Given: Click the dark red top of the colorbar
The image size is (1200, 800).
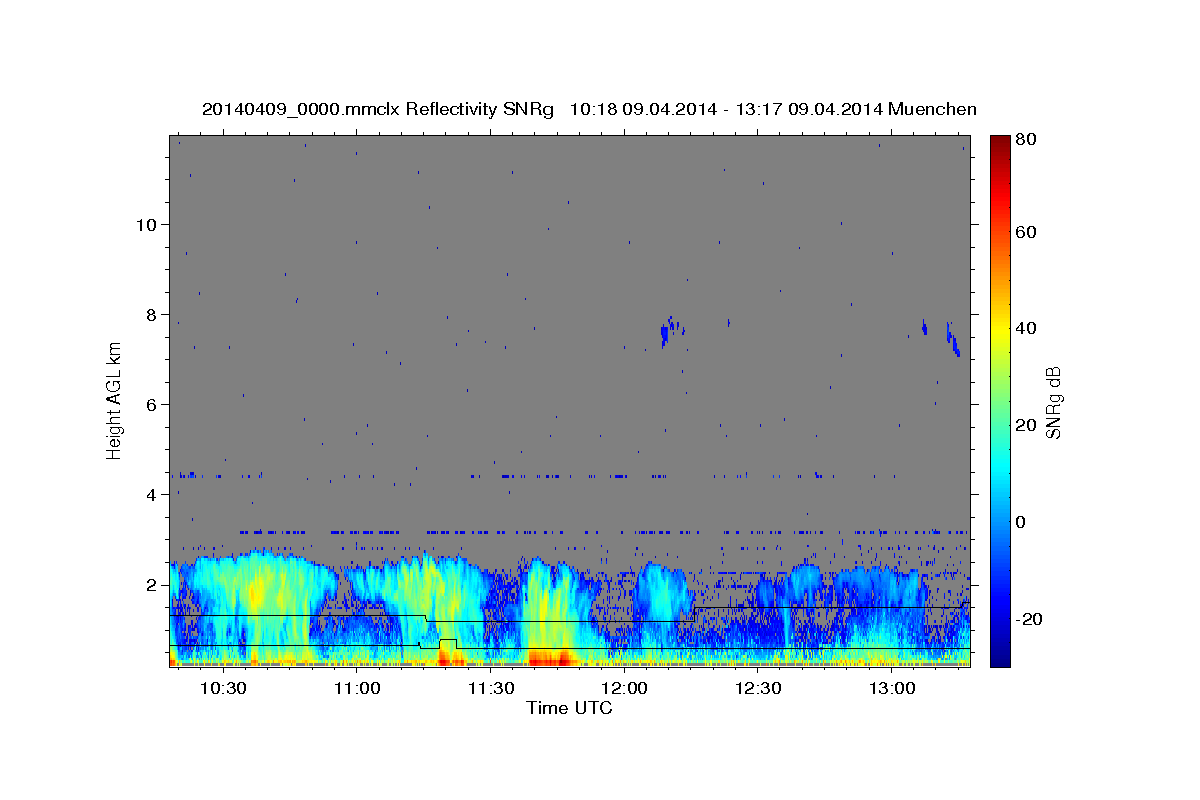Looking at the screenshot, I should [x=999, y=143].
